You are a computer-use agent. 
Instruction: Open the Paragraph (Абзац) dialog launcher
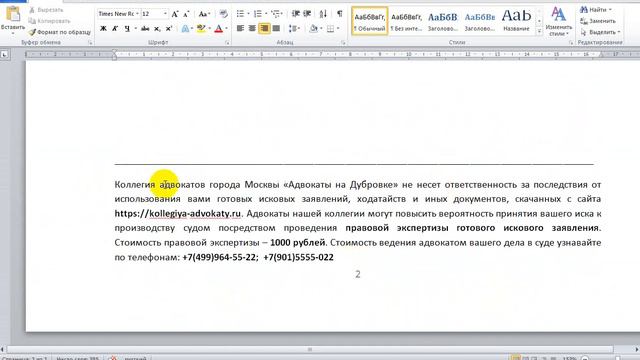coord(343,42)
